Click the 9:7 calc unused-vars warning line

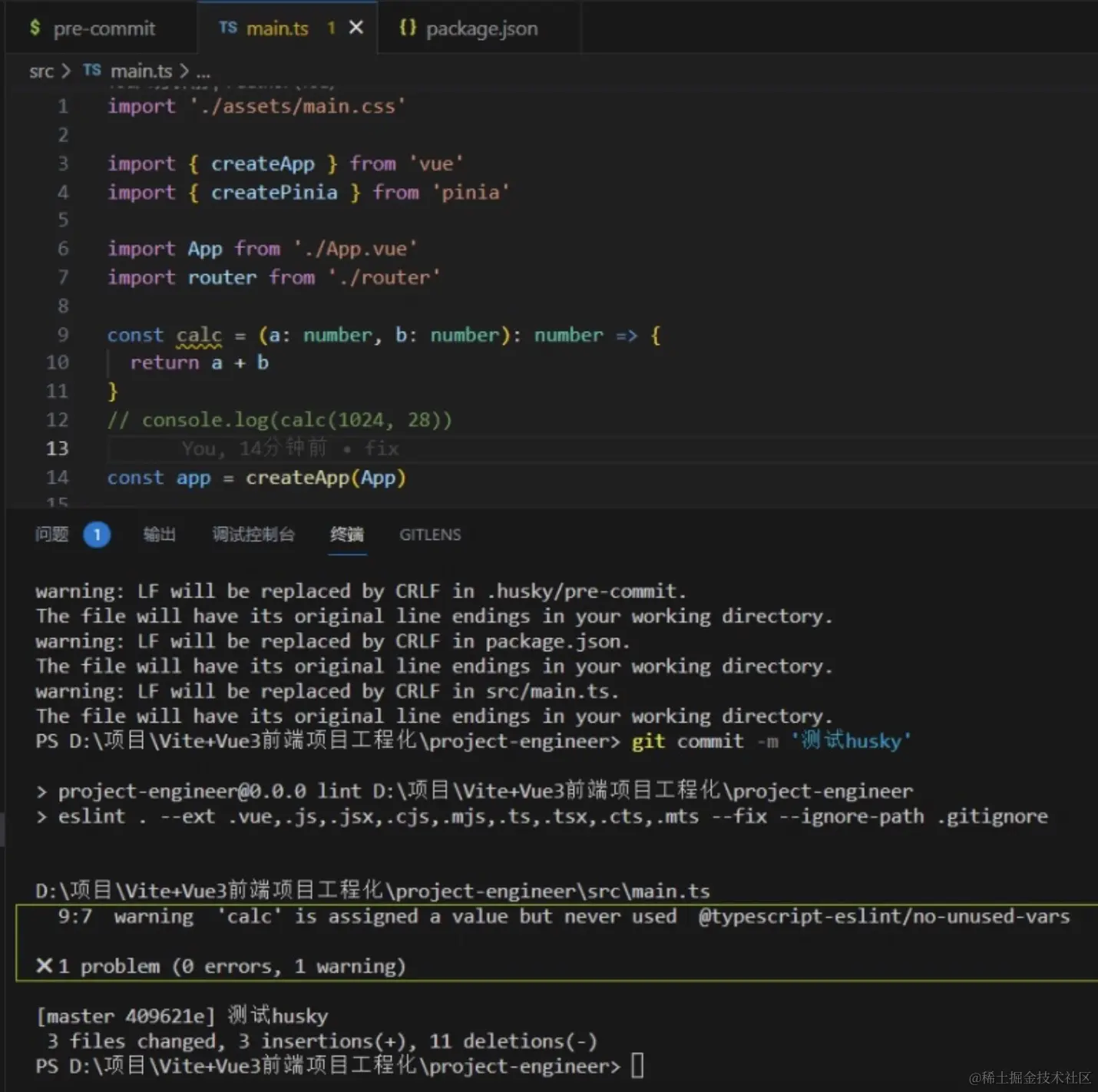(564, 916)
